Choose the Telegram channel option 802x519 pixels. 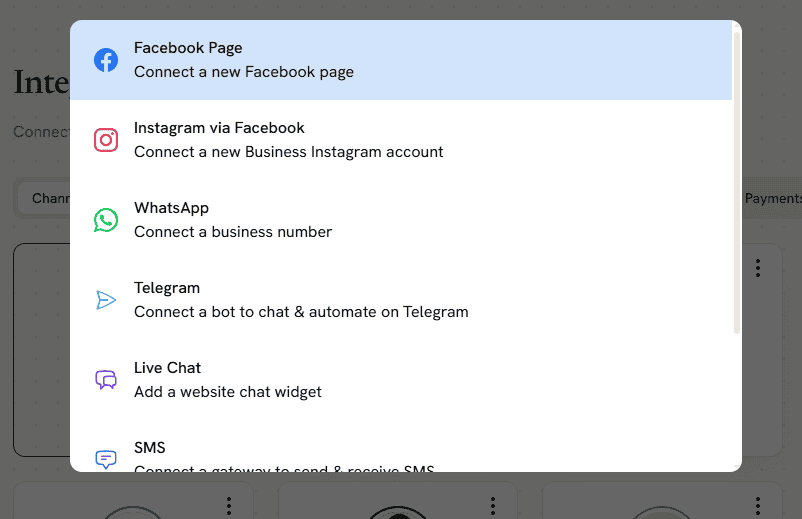coord(401,300)
